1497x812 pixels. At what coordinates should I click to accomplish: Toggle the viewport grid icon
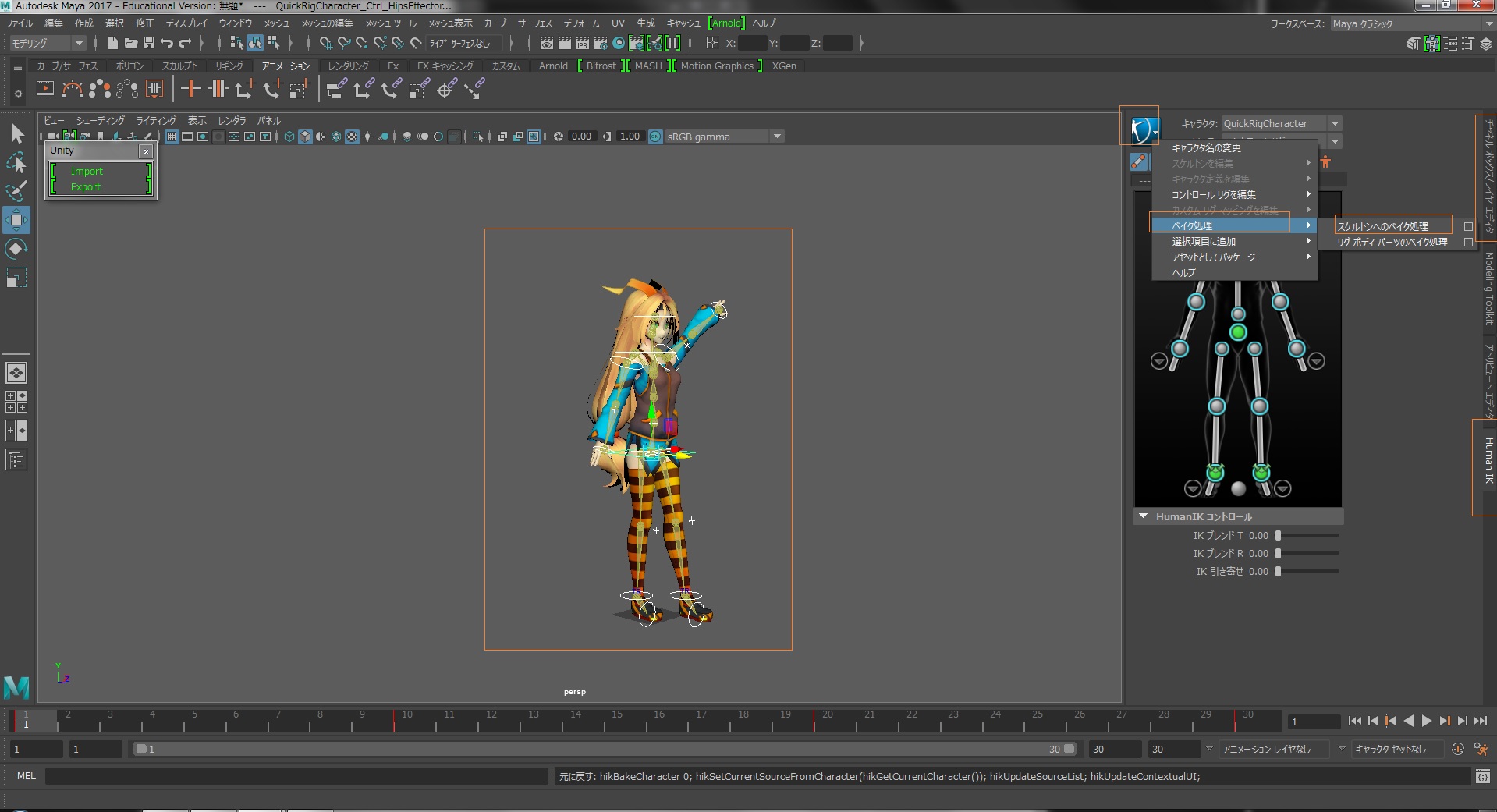click(x=172, y=137)
